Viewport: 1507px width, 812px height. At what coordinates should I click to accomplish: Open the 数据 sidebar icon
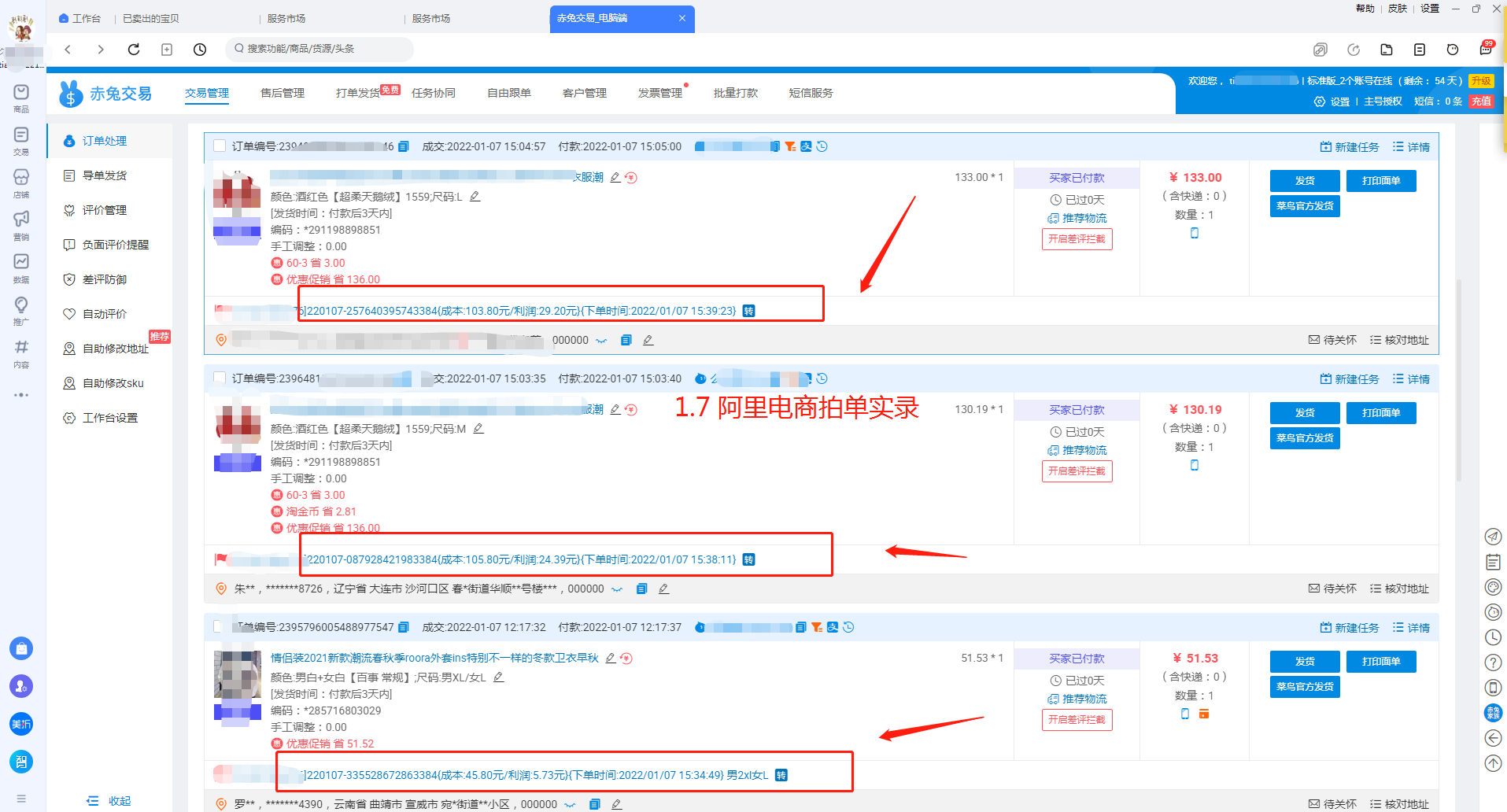tap(21, 268)
